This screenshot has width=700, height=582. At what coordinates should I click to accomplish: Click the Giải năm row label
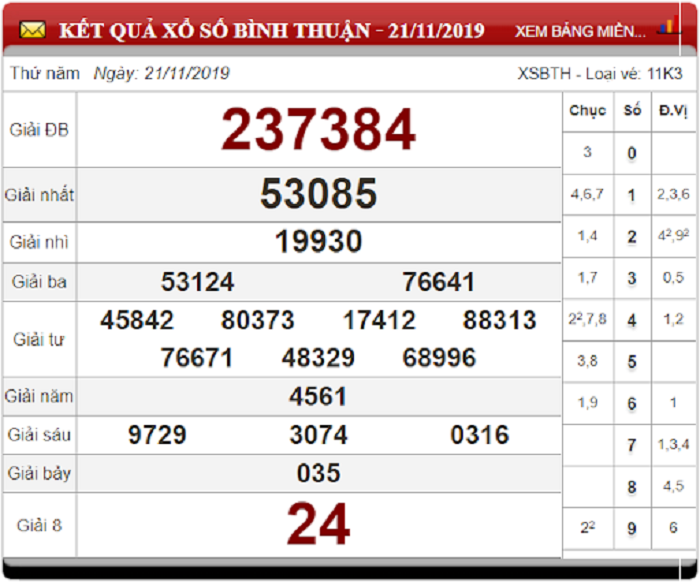coord(39,396)
